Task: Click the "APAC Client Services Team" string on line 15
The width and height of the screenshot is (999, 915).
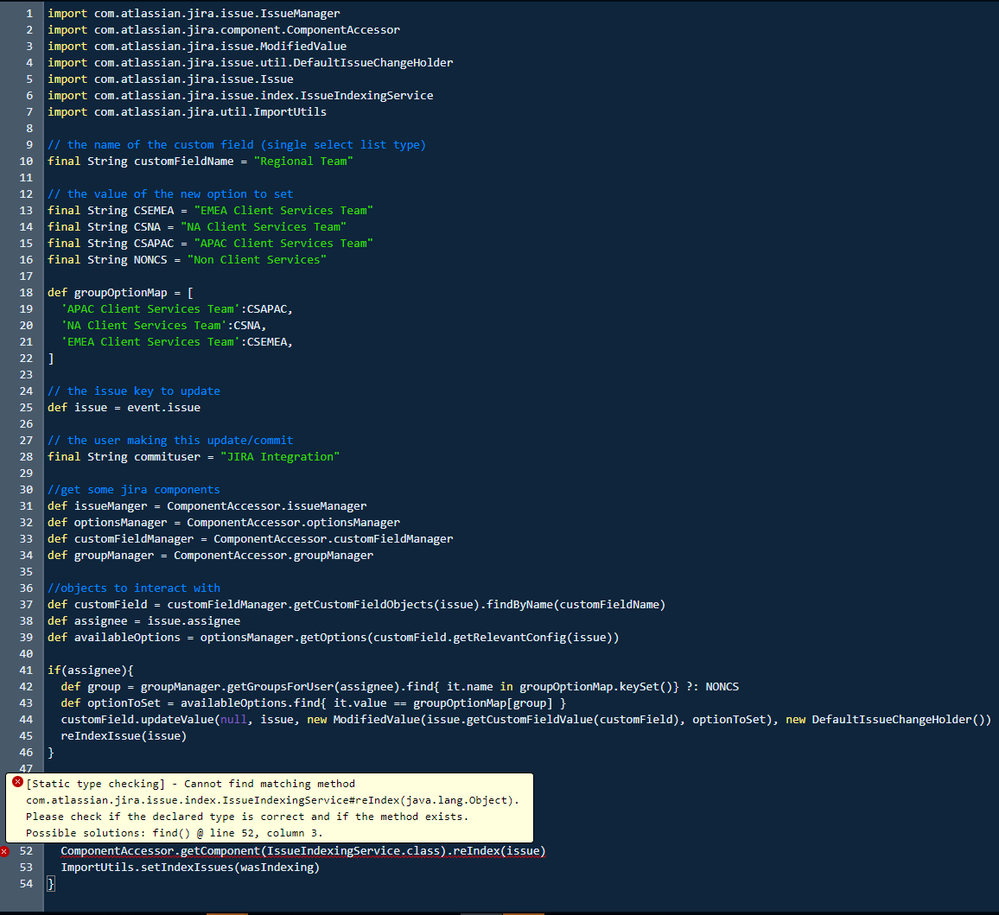Action: 284,243
